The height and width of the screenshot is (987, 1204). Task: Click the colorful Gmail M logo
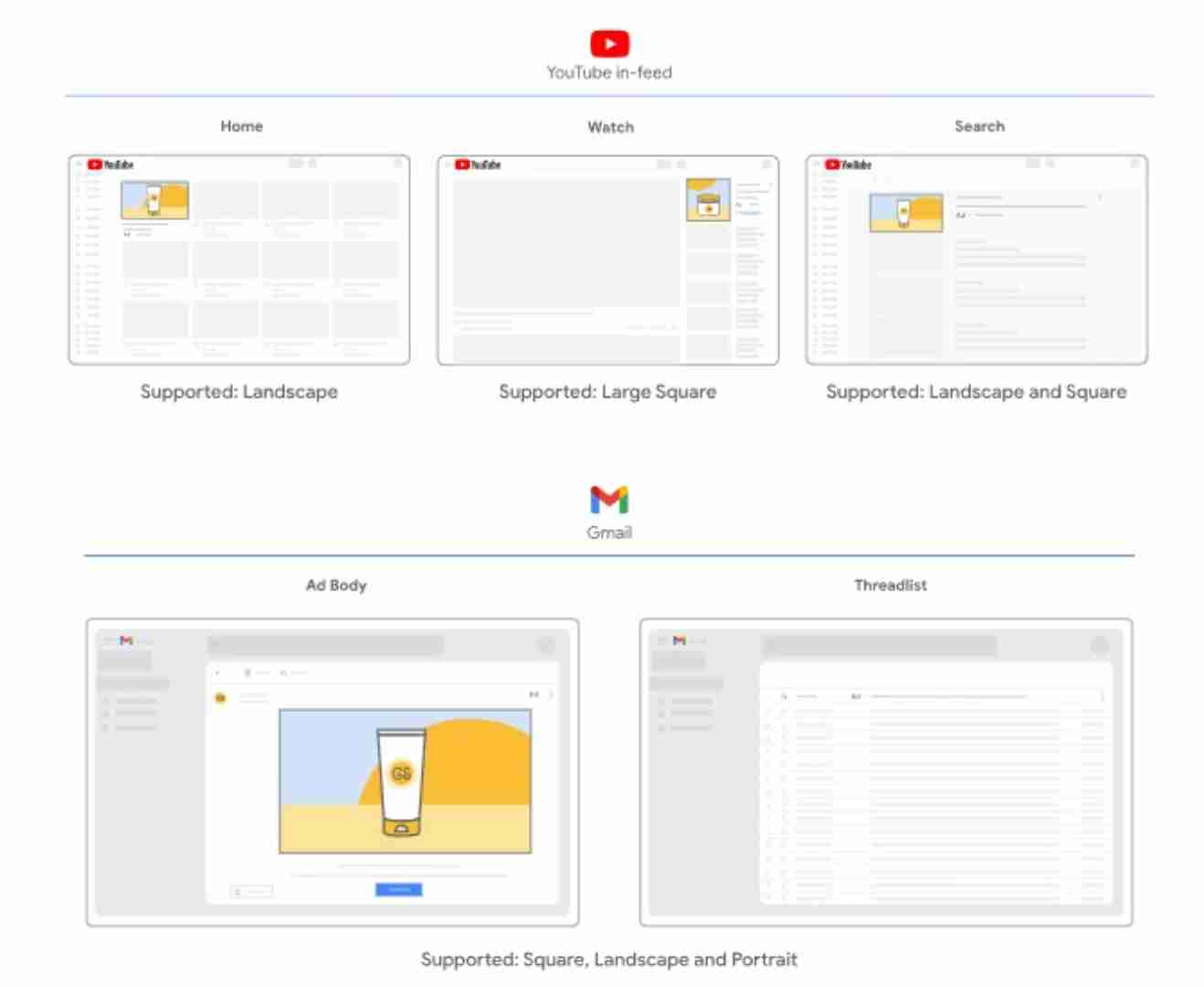pos(609,500)
